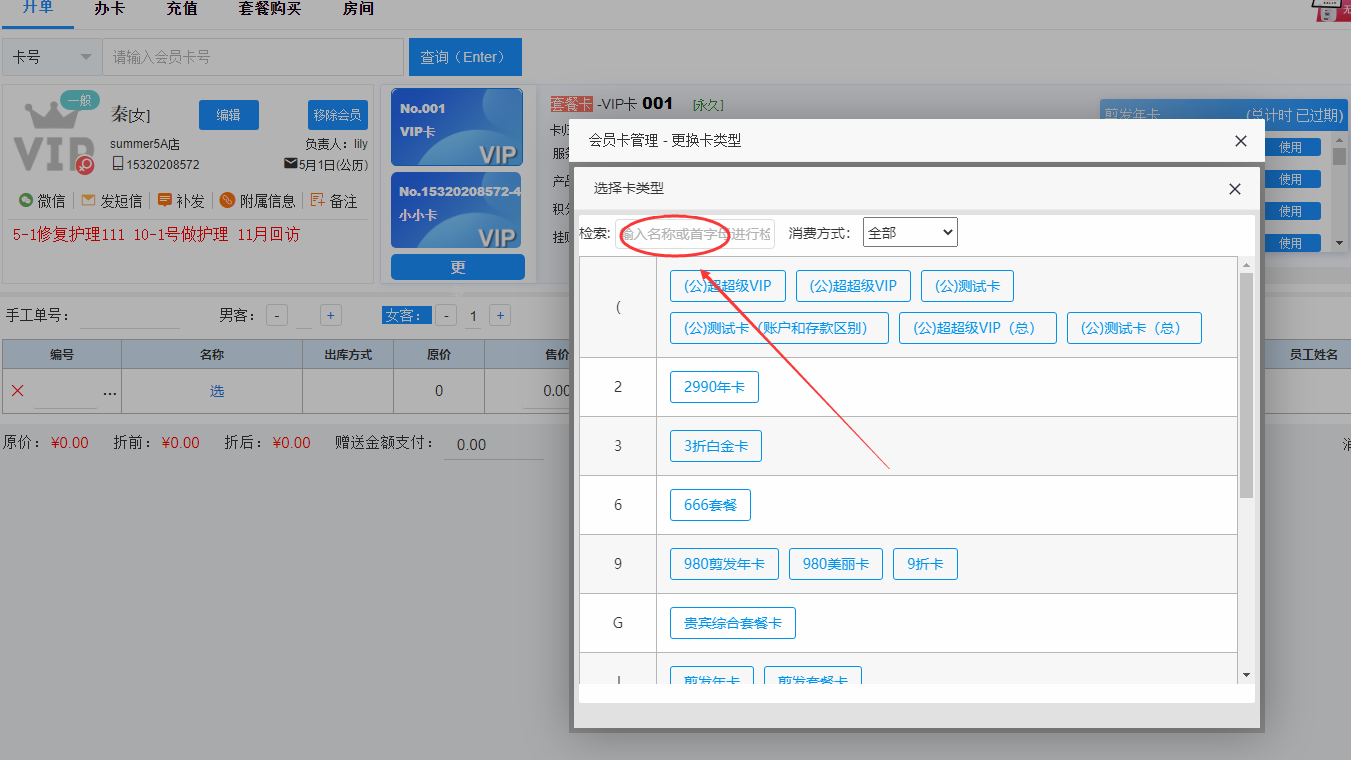Decrease 男客 count with minus button
This screenshot has width=1351, height=760.
pyautogui.click(x=278, y=315)
